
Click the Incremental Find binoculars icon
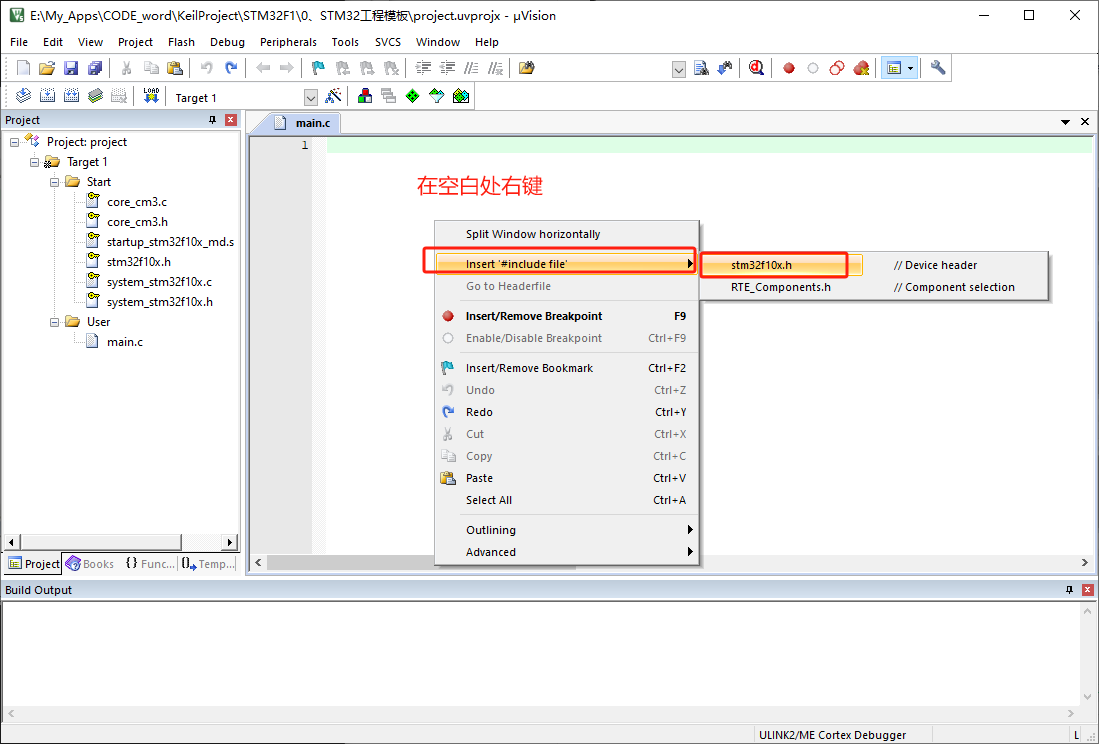[x=725, y=68]
